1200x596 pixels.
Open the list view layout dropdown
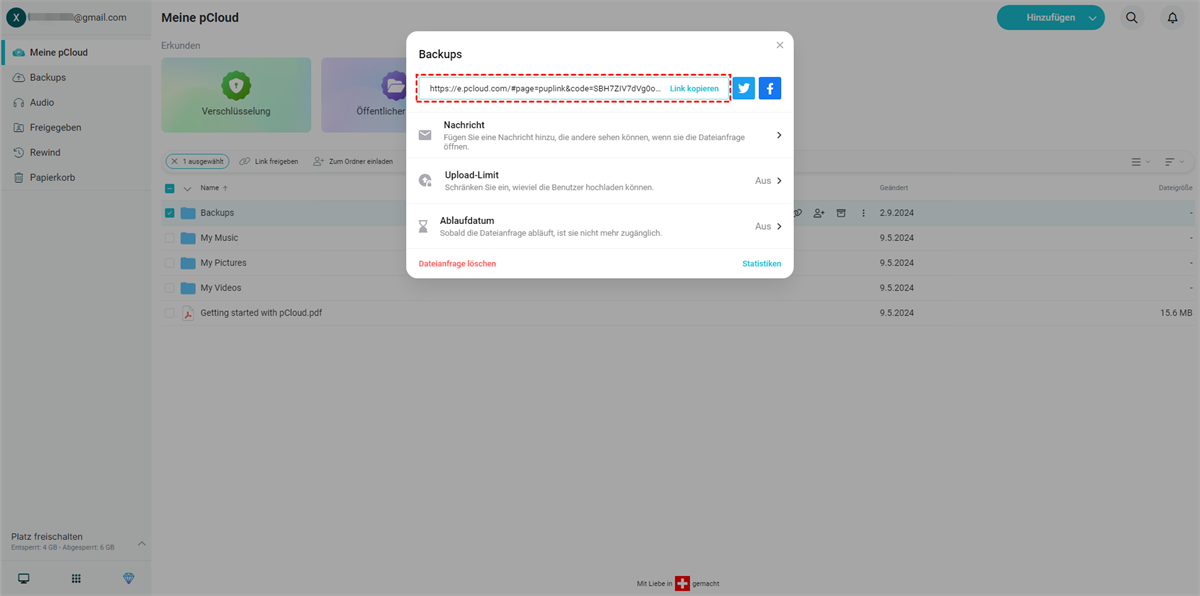[x=1140, y=161]
